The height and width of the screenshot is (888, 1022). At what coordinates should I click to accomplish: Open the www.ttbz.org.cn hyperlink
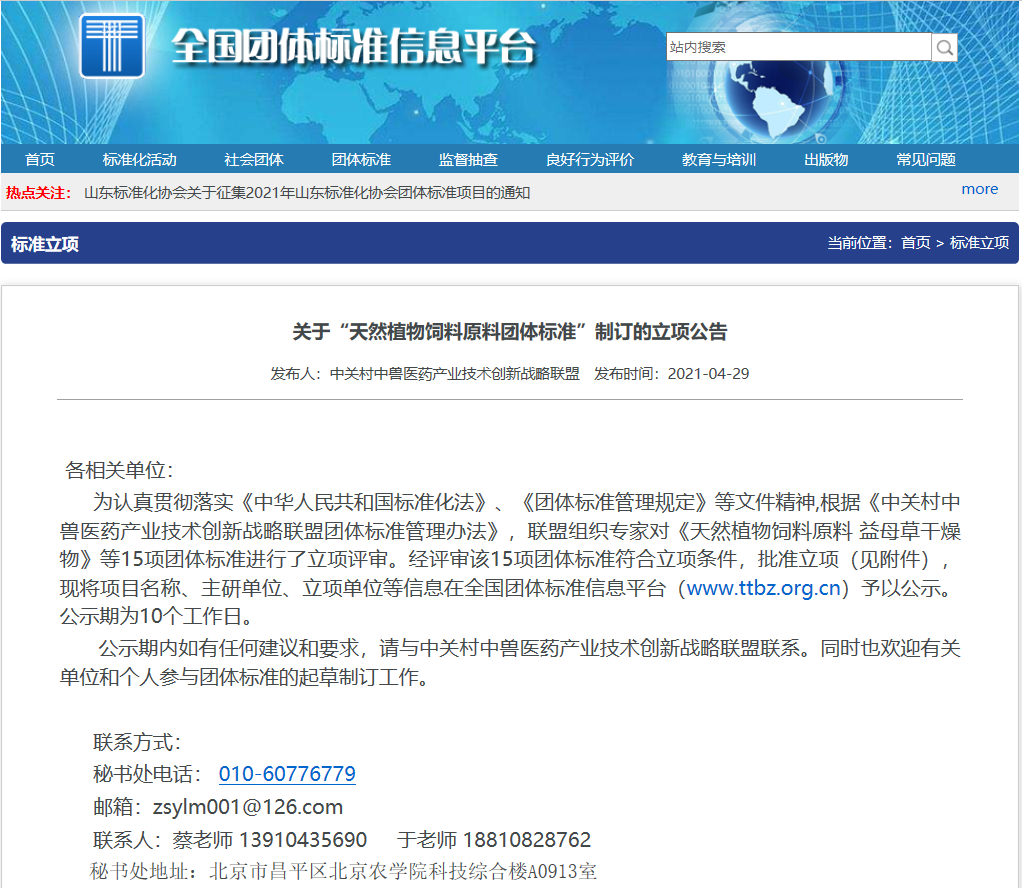[764, 588]
